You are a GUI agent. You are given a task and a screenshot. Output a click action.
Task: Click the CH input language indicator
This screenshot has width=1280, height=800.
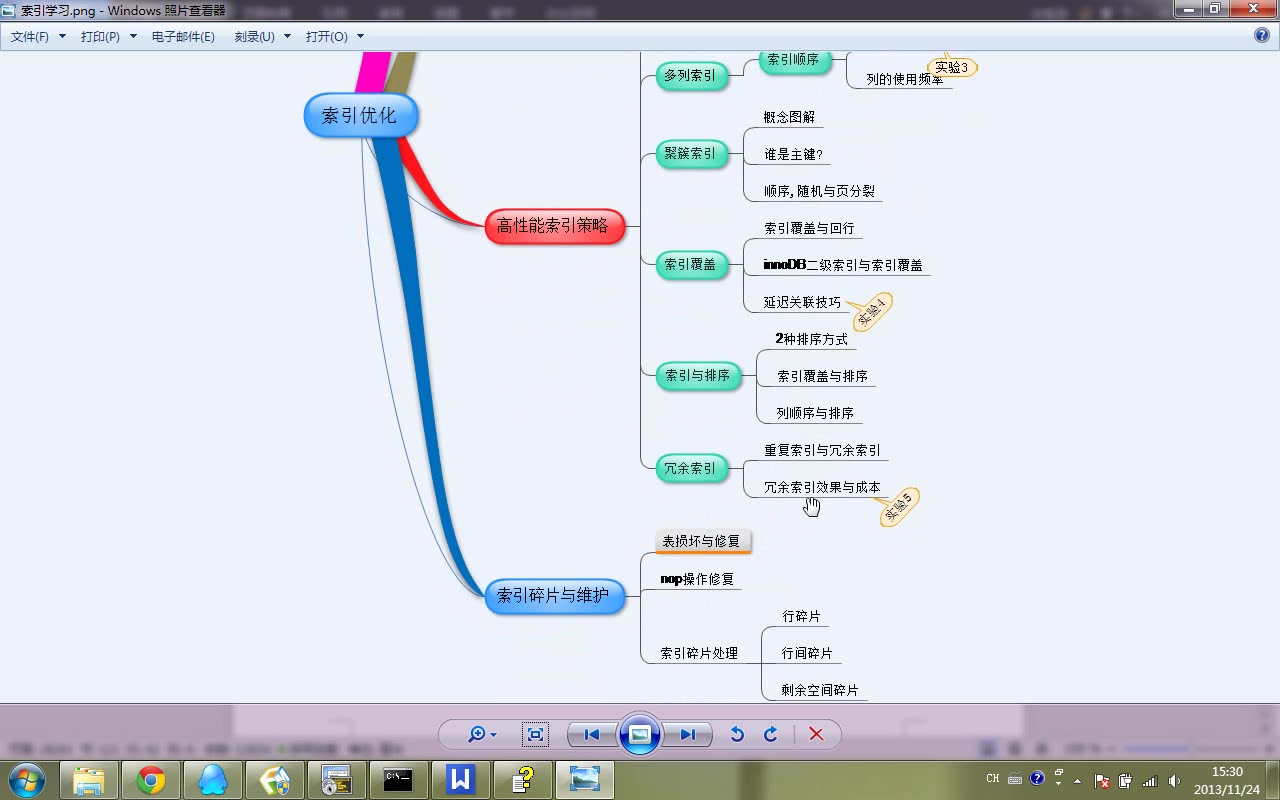coord(993,778)
